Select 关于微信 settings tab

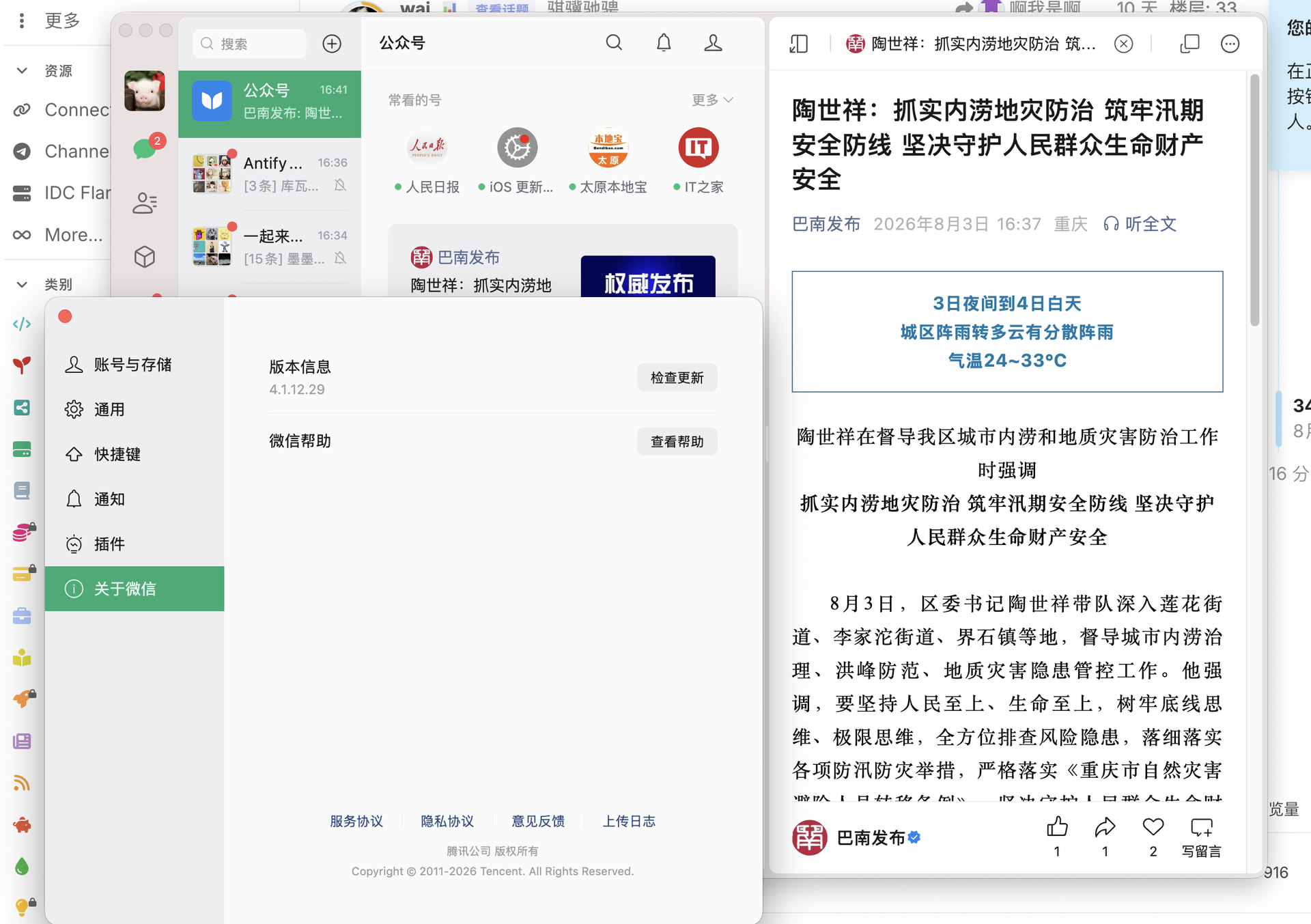(135, 589)
